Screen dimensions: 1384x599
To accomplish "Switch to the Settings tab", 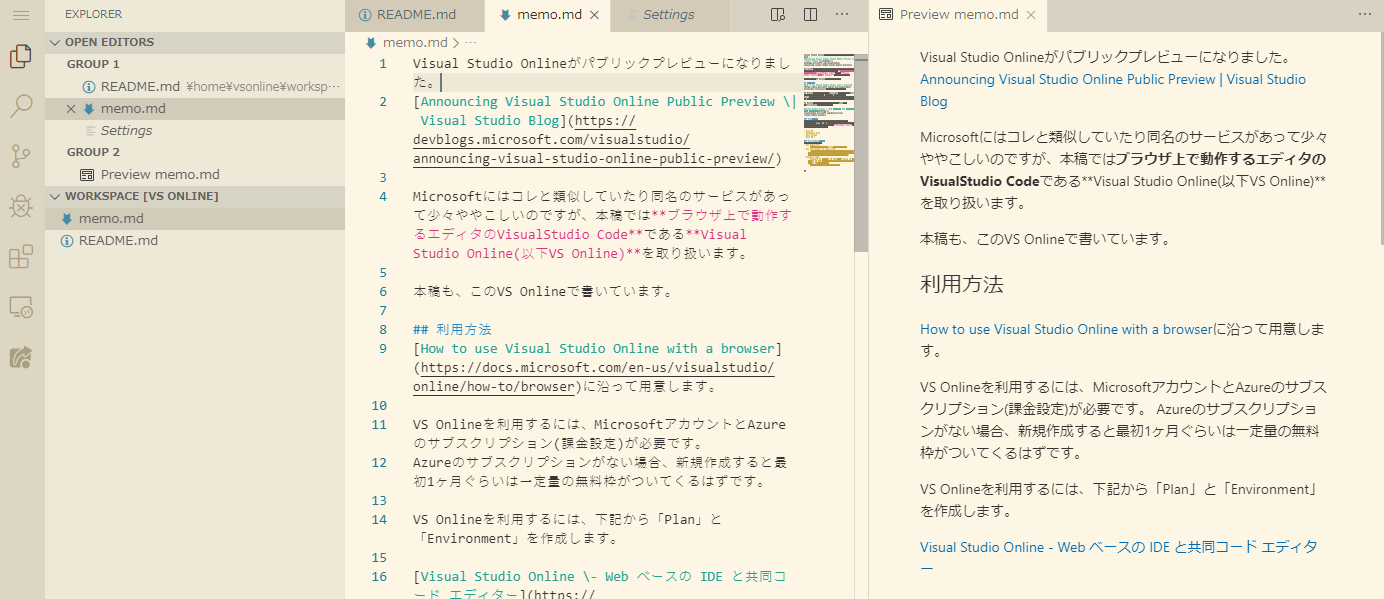I will (x=668, y=15).
